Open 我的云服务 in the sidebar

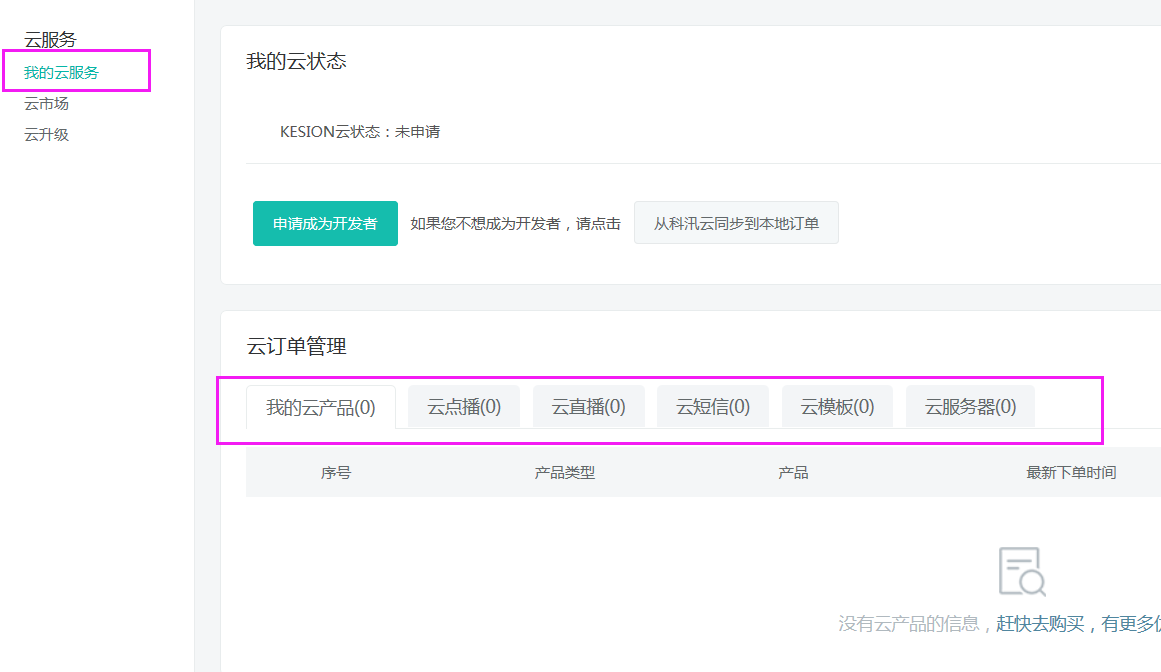[62, 73]
